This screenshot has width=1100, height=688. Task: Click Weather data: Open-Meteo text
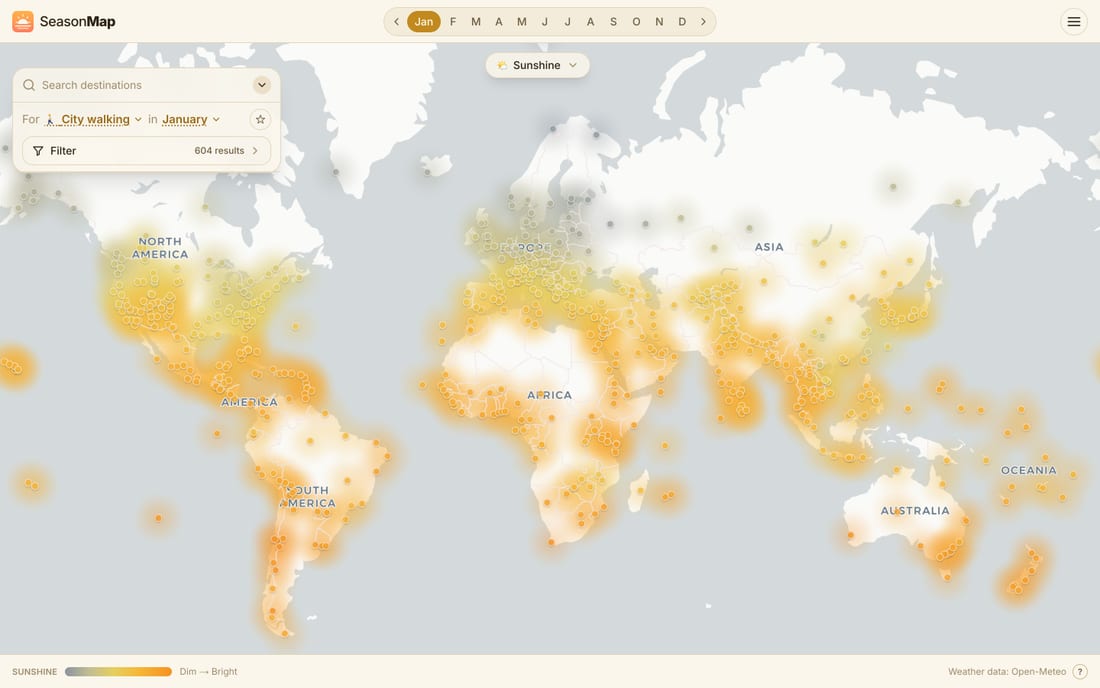click(1007, 672)
